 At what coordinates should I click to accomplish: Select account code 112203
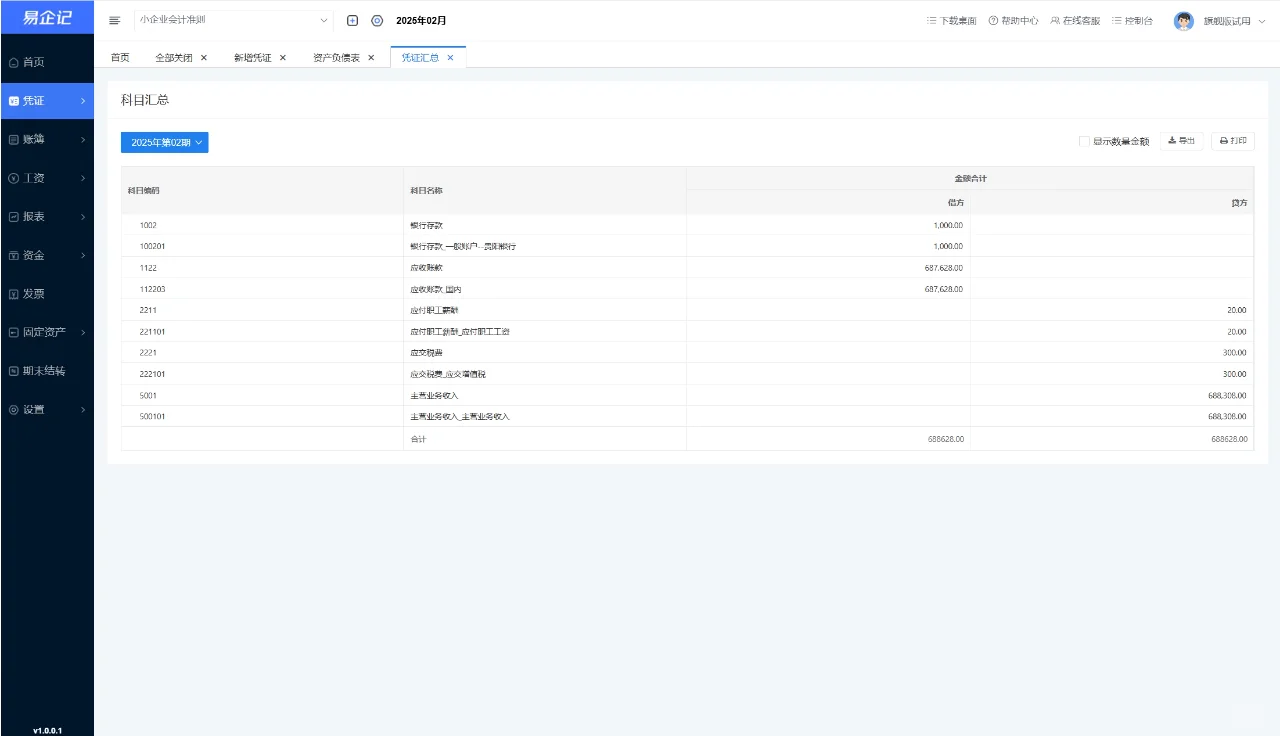pos(153,289)
